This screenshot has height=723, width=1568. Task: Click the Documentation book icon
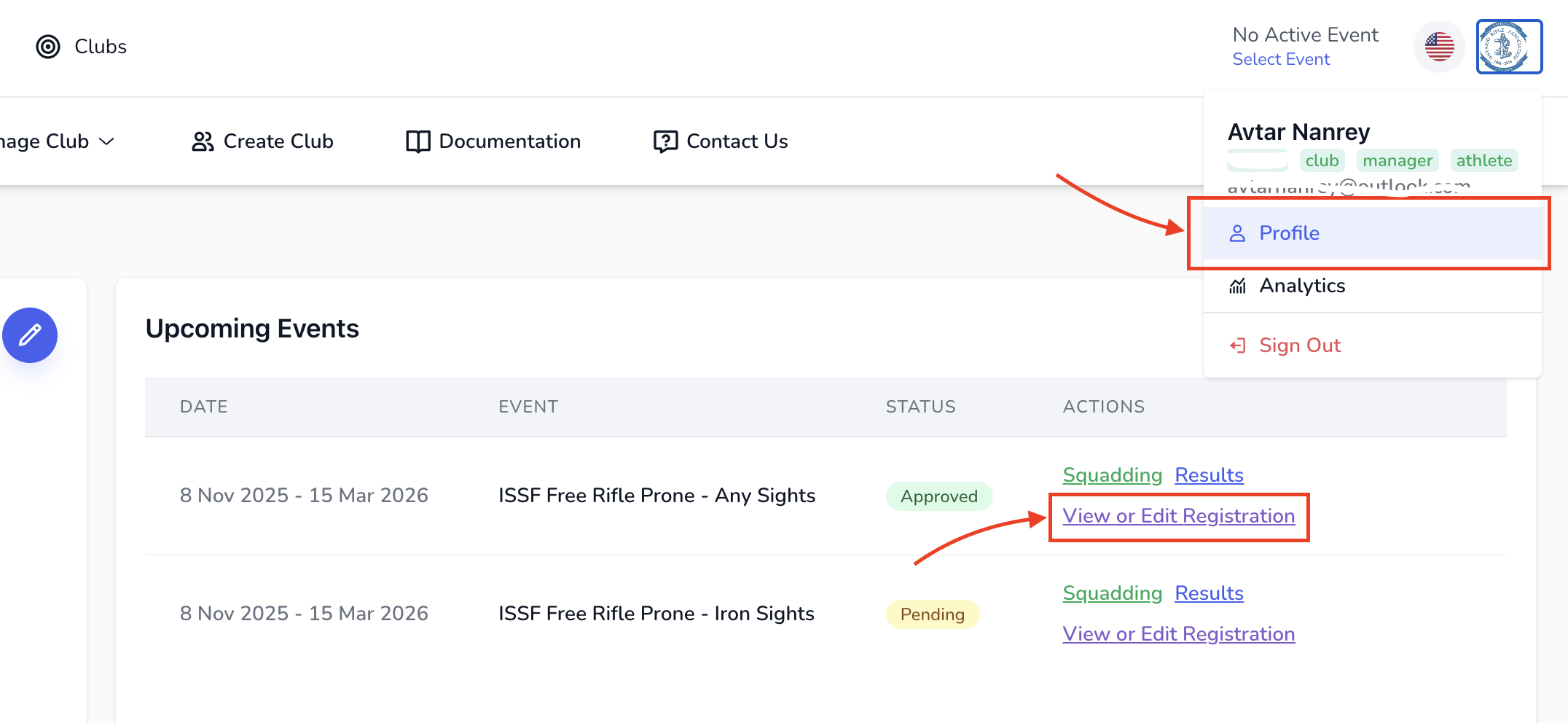point(418,141)
